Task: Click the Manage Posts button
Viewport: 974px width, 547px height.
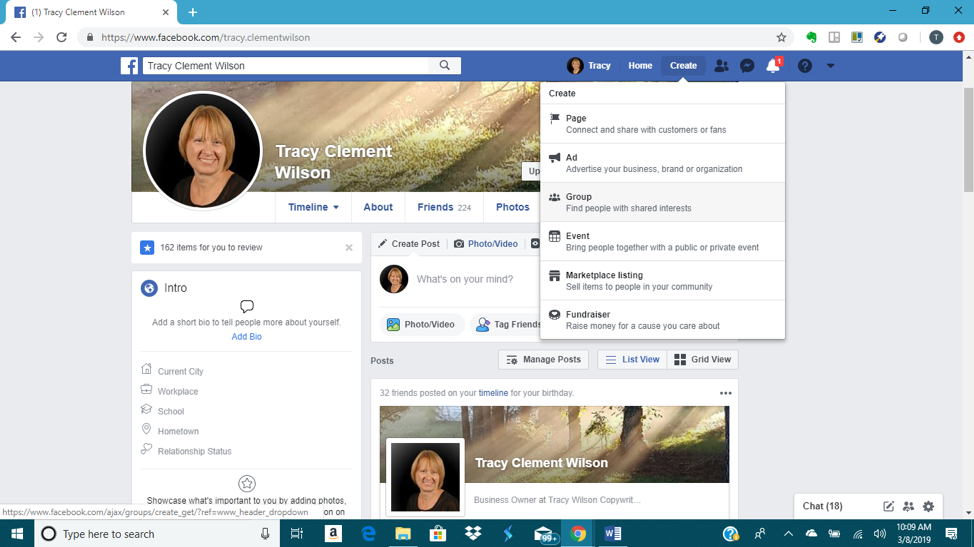Action: coord(543,359)
